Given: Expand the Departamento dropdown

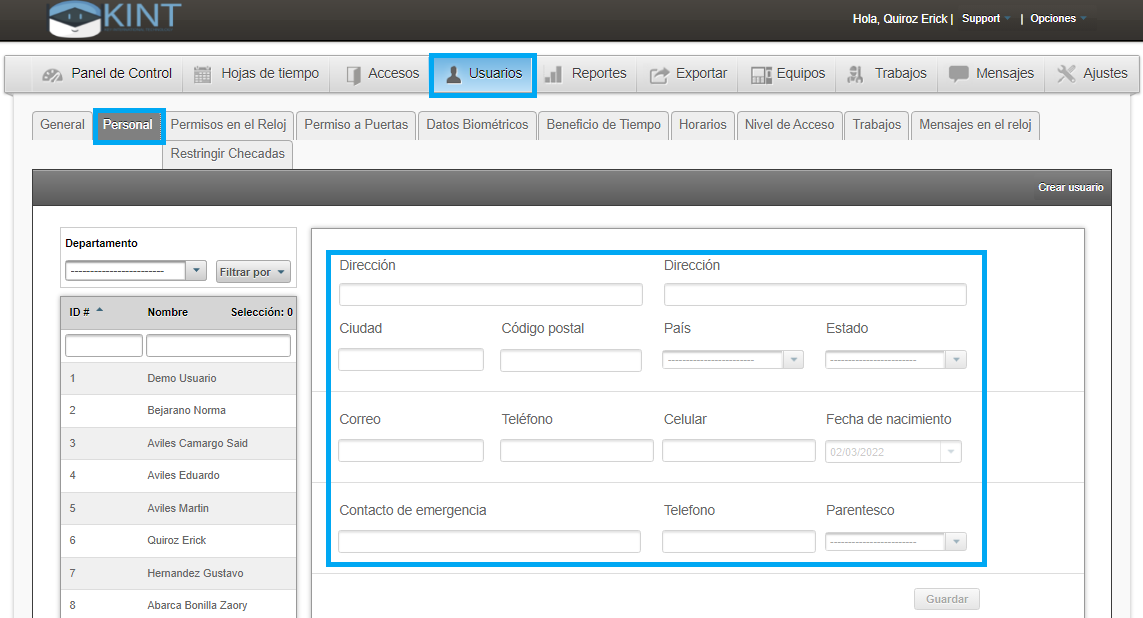Looking at the screenshot, I should [196, 271].
